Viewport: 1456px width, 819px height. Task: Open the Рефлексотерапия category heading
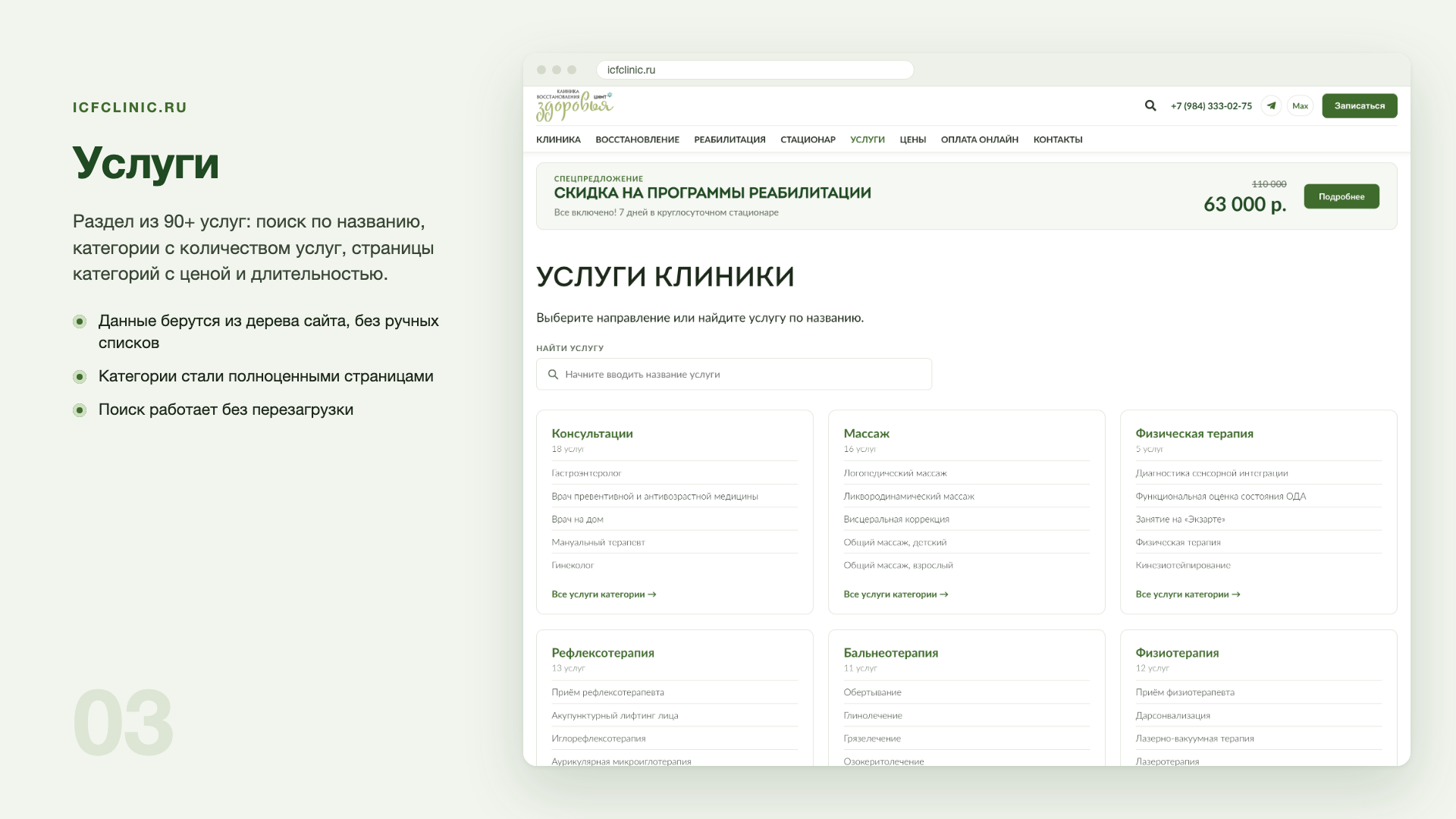click(x=603, y=653)
